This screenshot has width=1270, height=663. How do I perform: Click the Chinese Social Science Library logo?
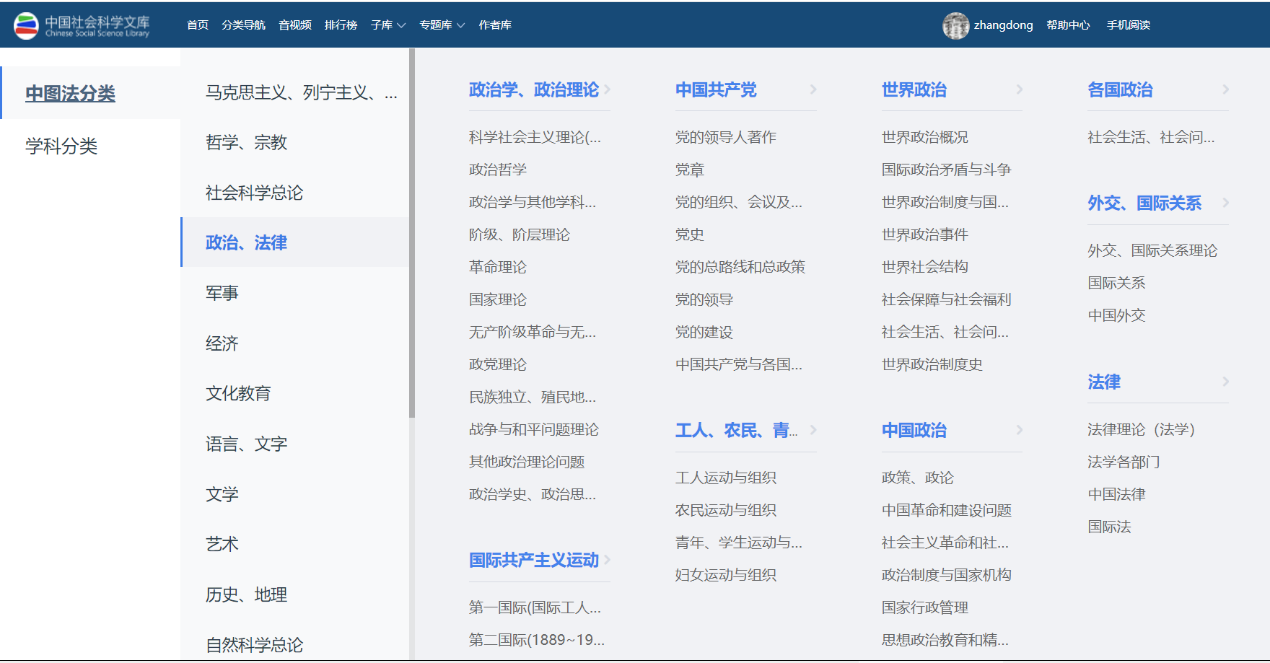pyautogui.click(x=82, y=25)
